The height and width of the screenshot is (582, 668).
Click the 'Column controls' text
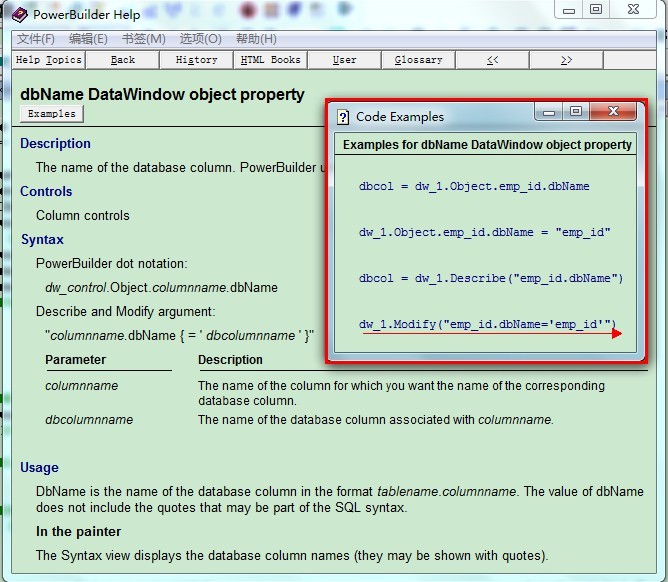(x=83, y=216)
